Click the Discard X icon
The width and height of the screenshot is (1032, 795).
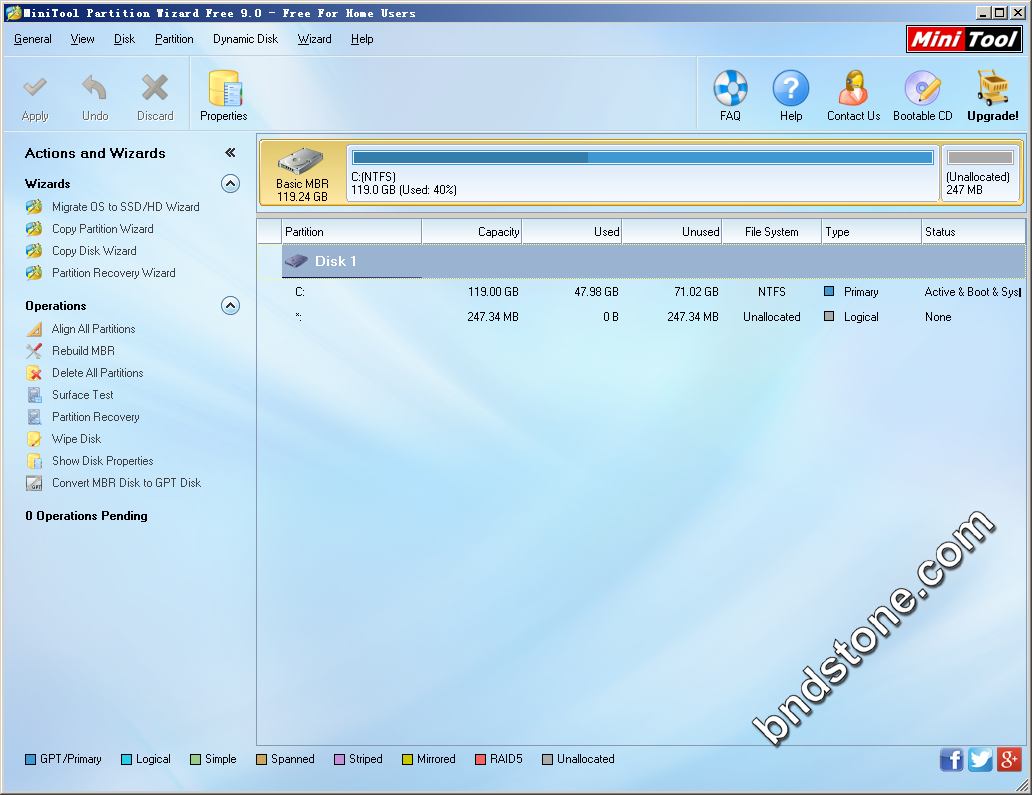[155, 87]
